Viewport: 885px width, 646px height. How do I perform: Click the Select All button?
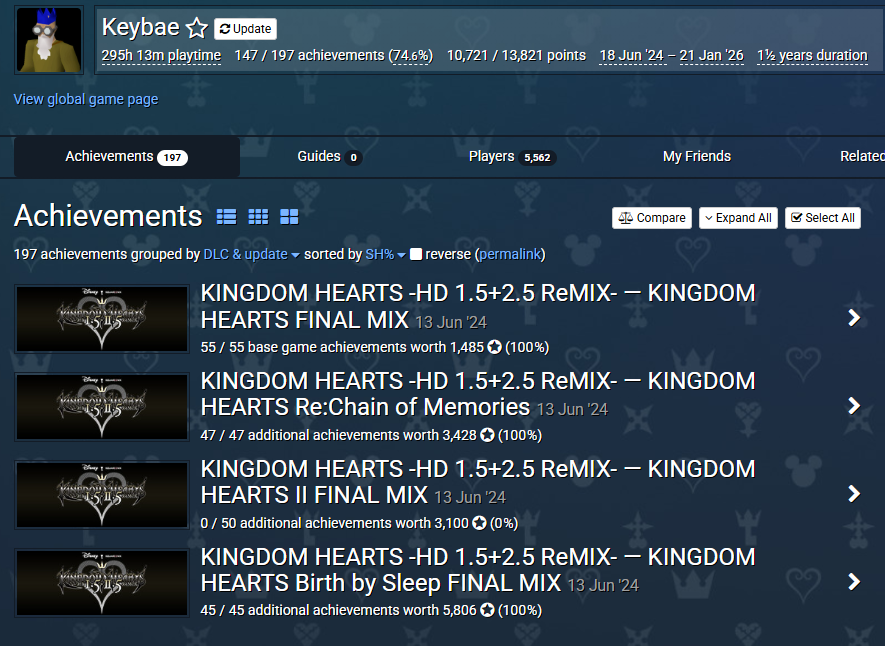point(823,218)
